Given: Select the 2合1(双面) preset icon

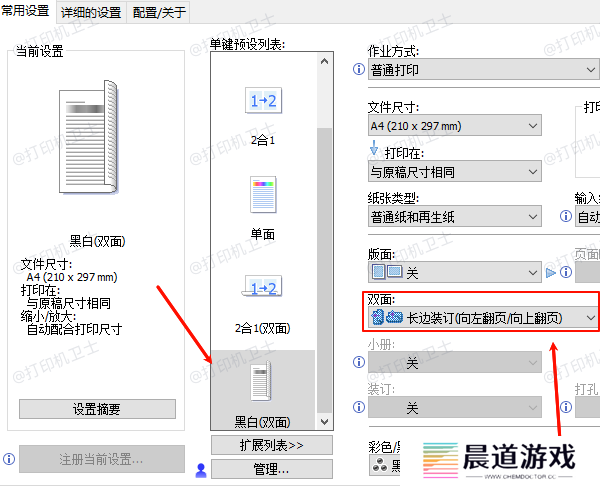Looking at the screenshot, I should click(x=262, y=286).
